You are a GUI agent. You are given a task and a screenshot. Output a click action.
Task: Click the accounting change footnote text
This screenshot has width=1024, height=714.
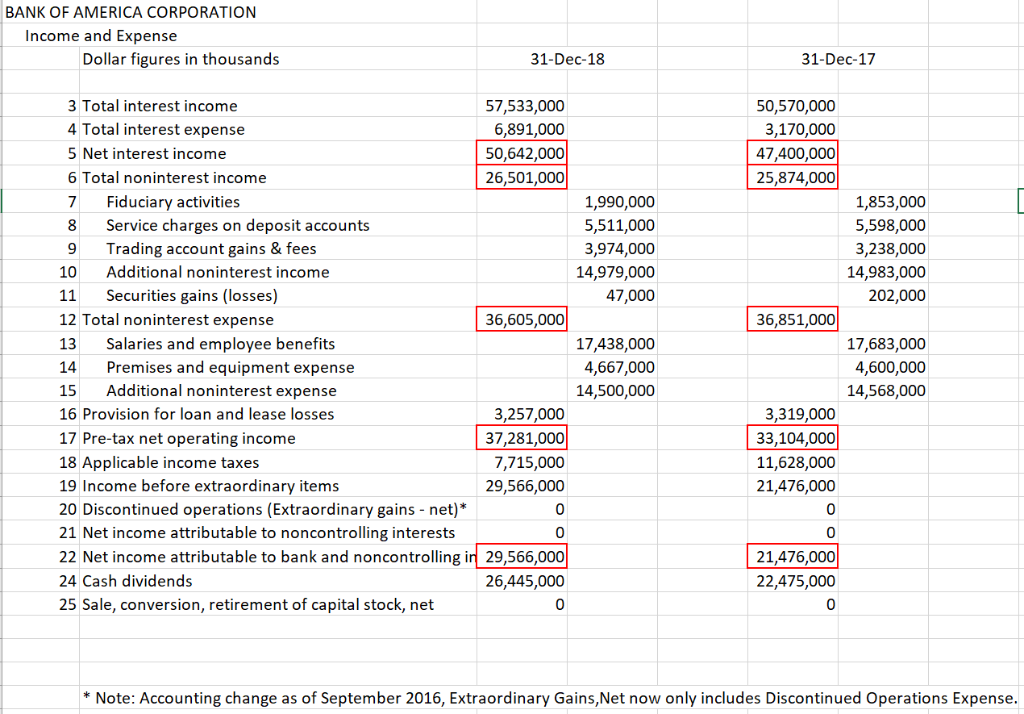(550, 698)
